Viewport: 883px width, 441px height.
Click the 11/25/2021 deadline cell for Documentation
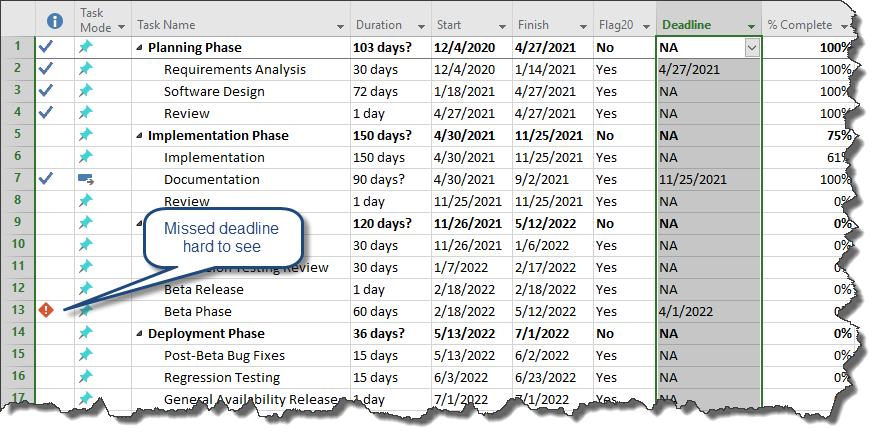[x=709, y=179]
